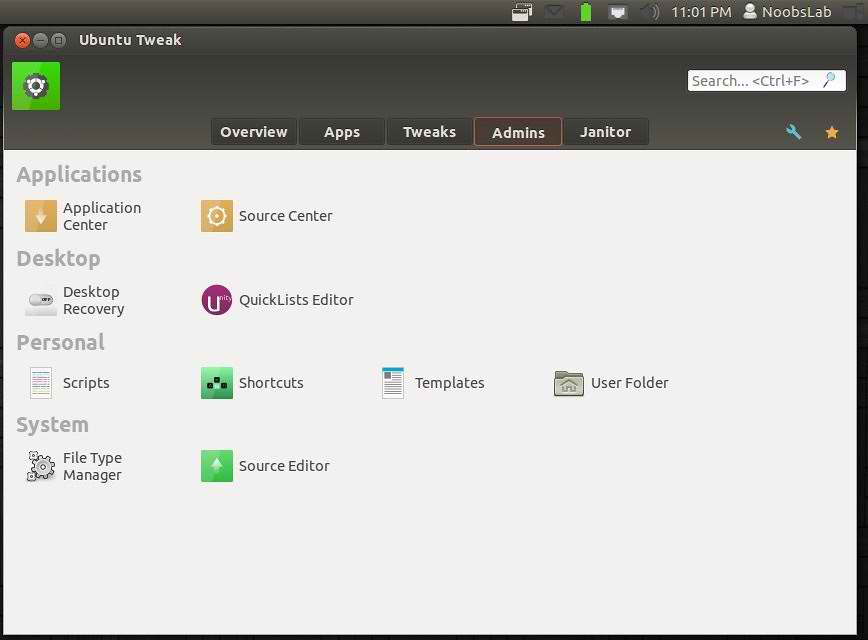Minimize the Ubuntu Tweak window
This screenshot has width=868, height=640.
point(40,40)
